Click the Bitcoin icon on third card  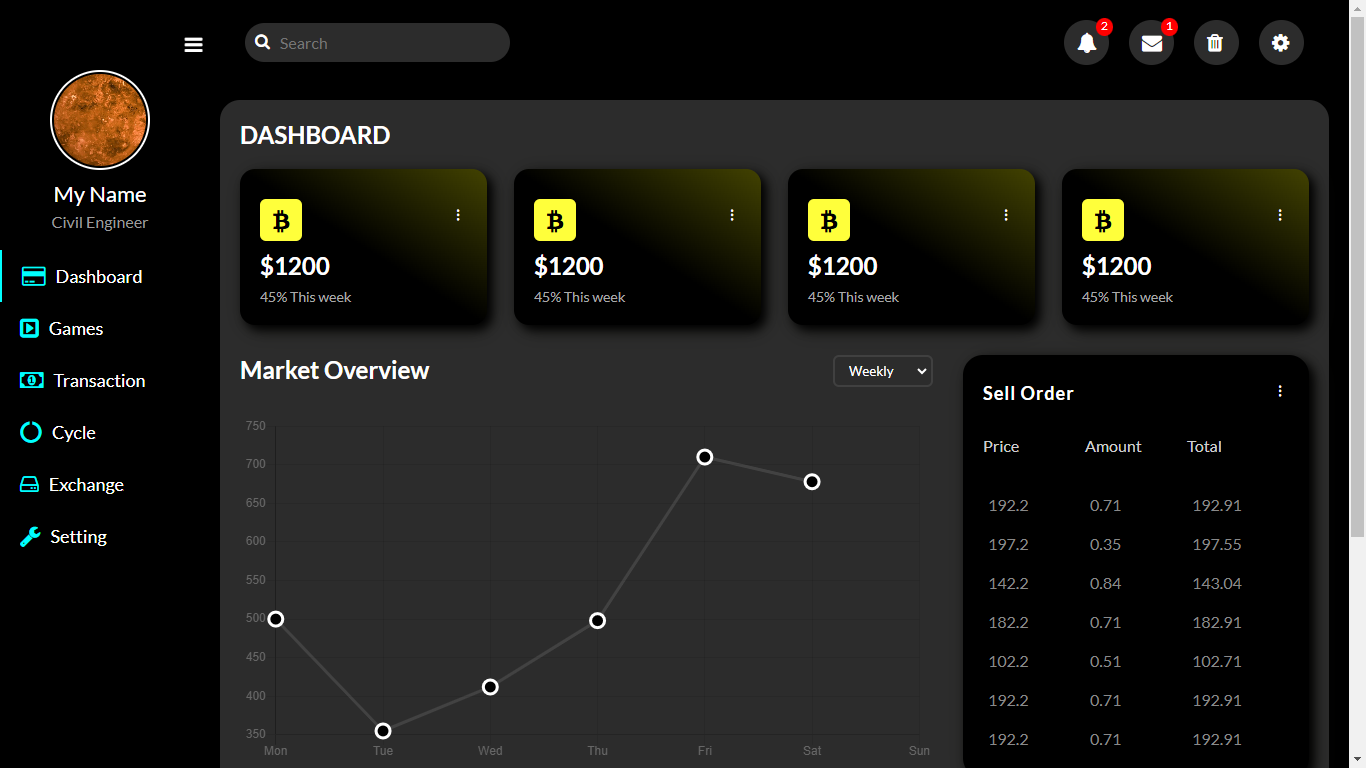coord(829,220)
